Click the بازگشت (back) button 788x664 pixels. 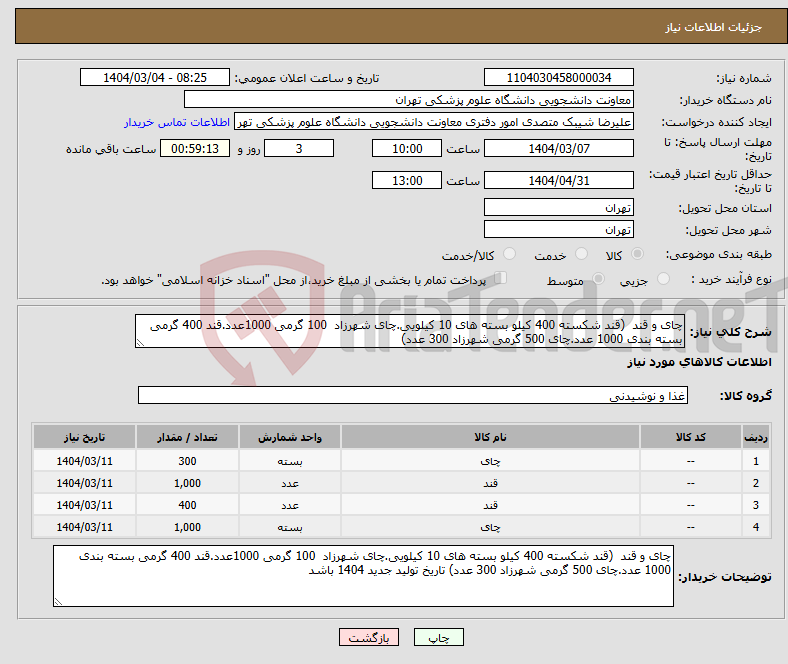(x=369, y=637)
